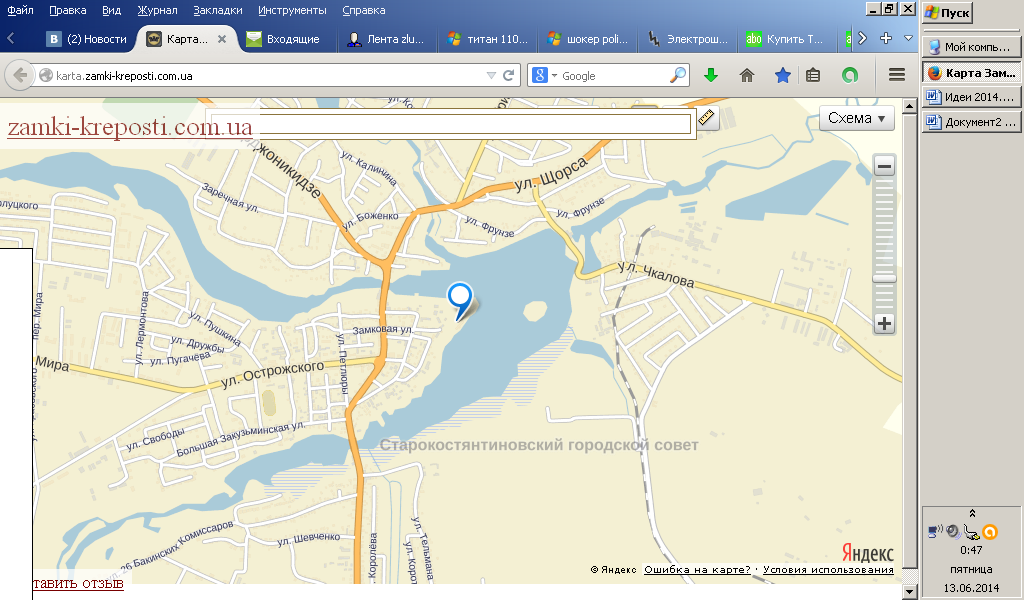Show bookmarks list icon

tap(812, 76)
